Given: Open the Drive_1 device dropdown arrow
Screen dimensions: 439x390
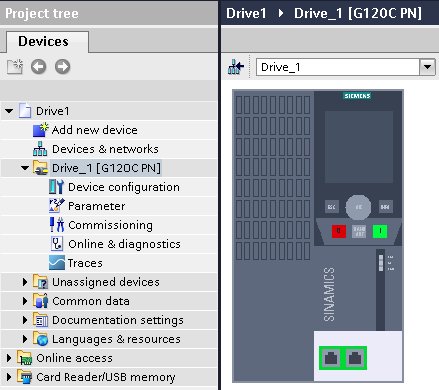Looking at the screenshot, I should 427,67.
